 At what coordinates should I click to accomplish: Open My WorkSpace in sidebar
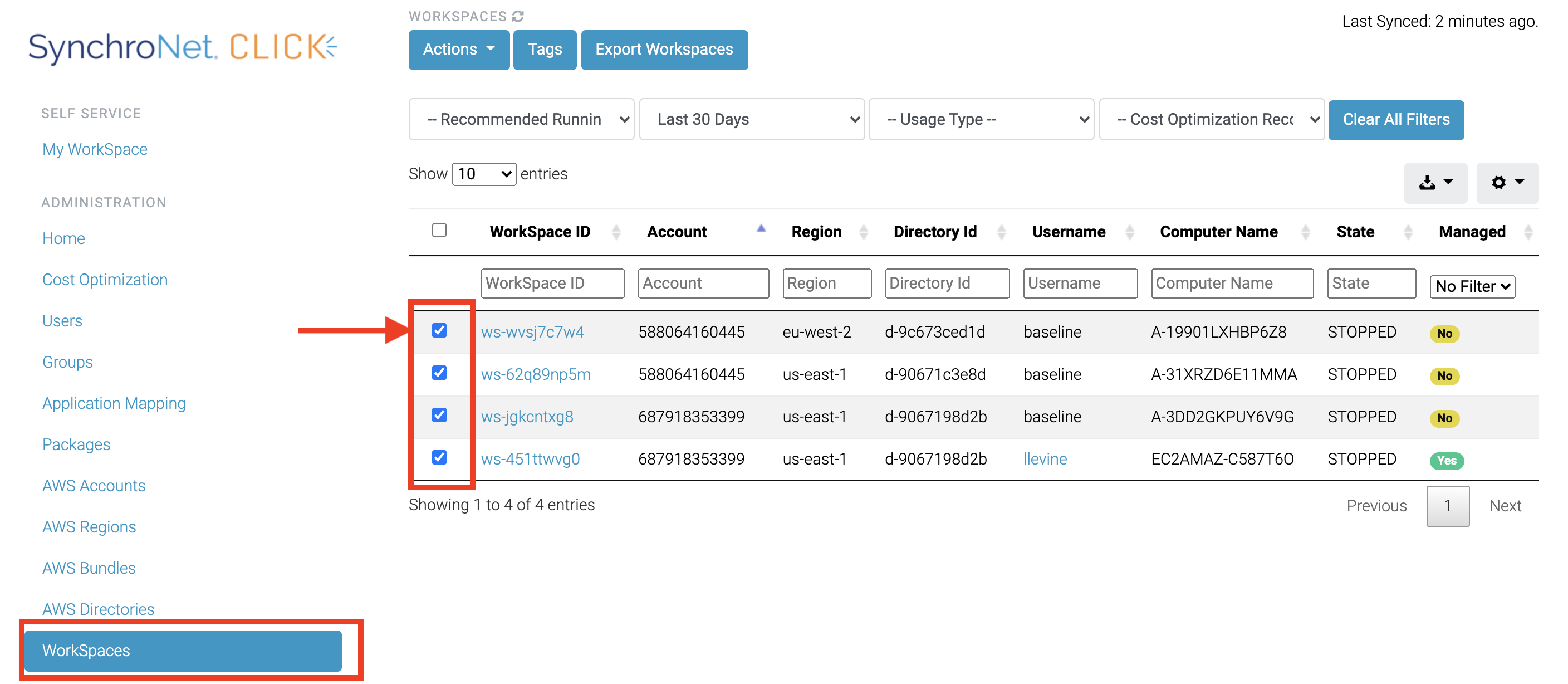95,149
